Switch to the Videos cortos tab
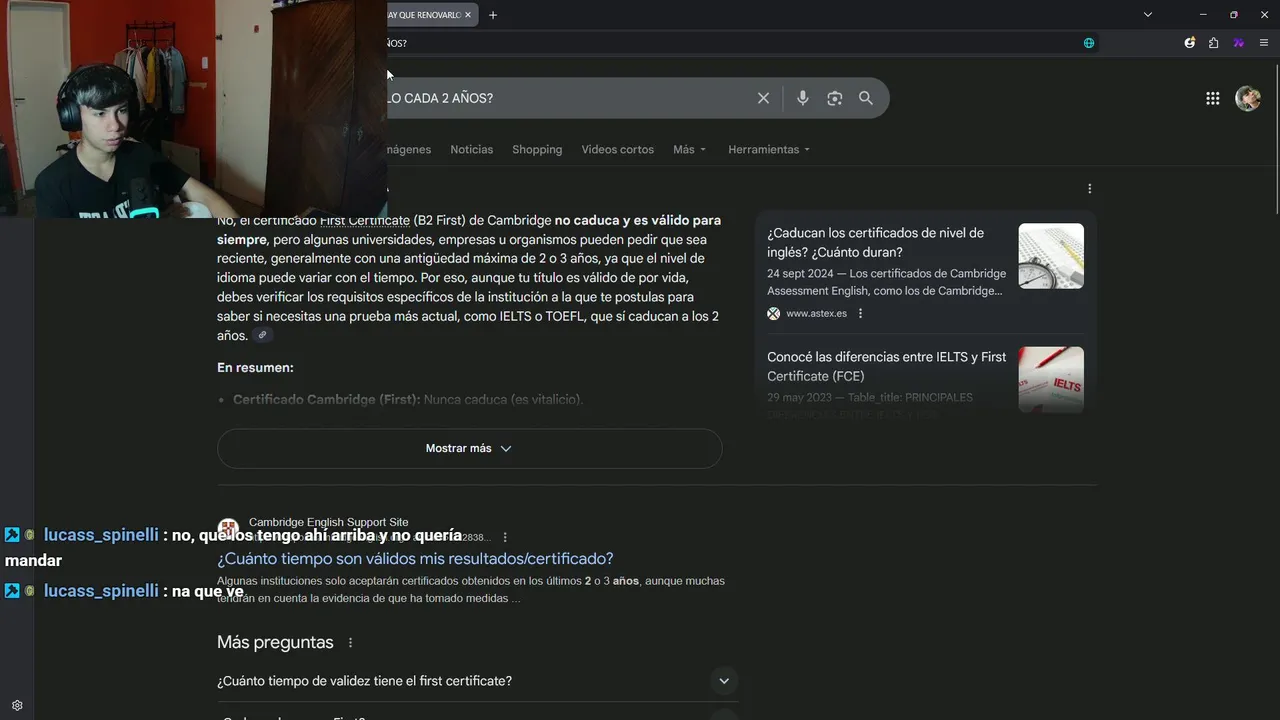Screen dimensions: 1280x720 (617, 149)
